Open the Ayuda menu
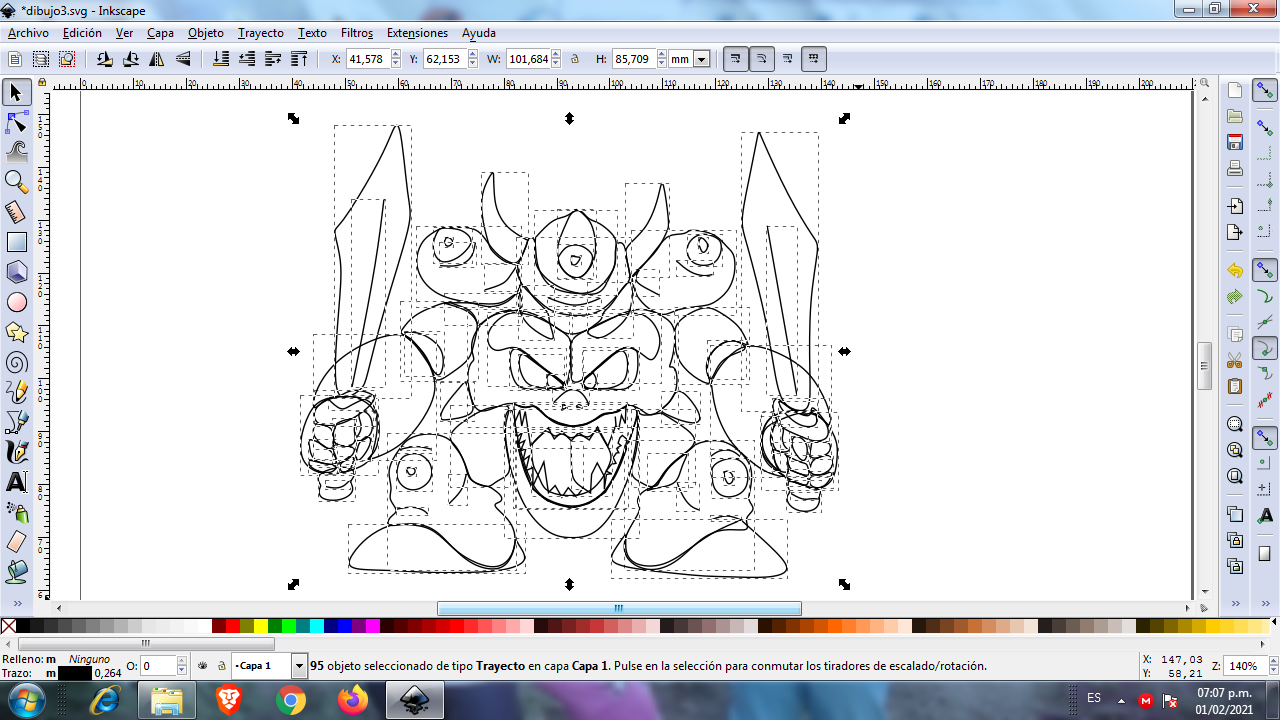This screenshot has height=720, width=1280. pyautogui.click(x=479, y=33)
